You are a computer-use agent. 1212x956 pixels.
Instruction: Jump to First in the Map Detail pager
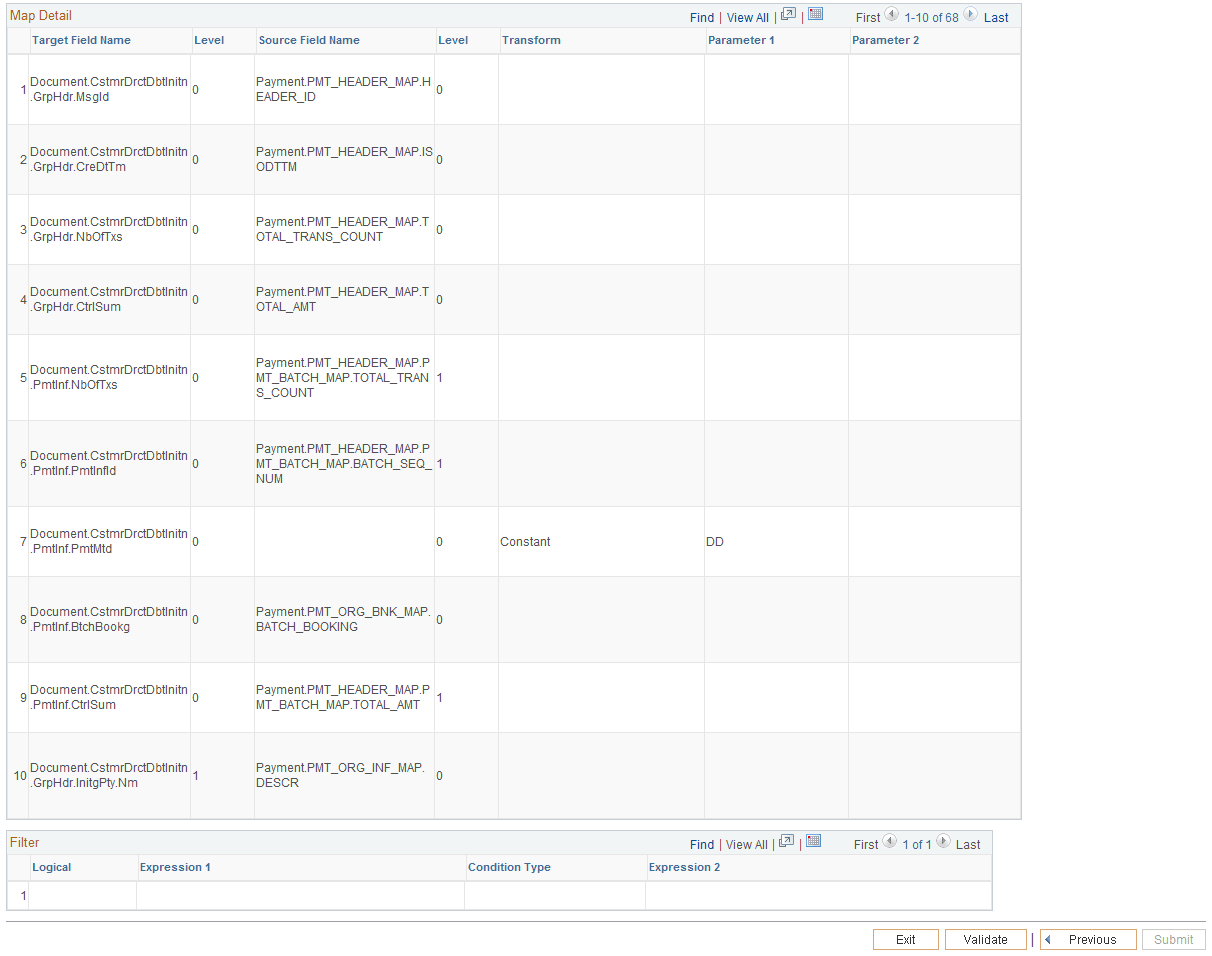pos(868,17)
